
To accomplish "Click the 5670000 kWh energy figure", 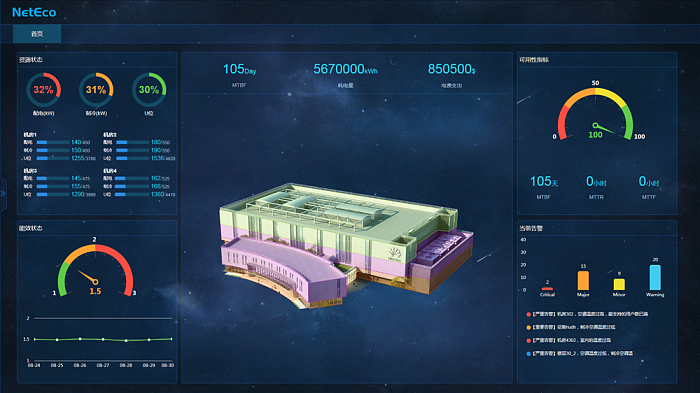I will [346, 69].
